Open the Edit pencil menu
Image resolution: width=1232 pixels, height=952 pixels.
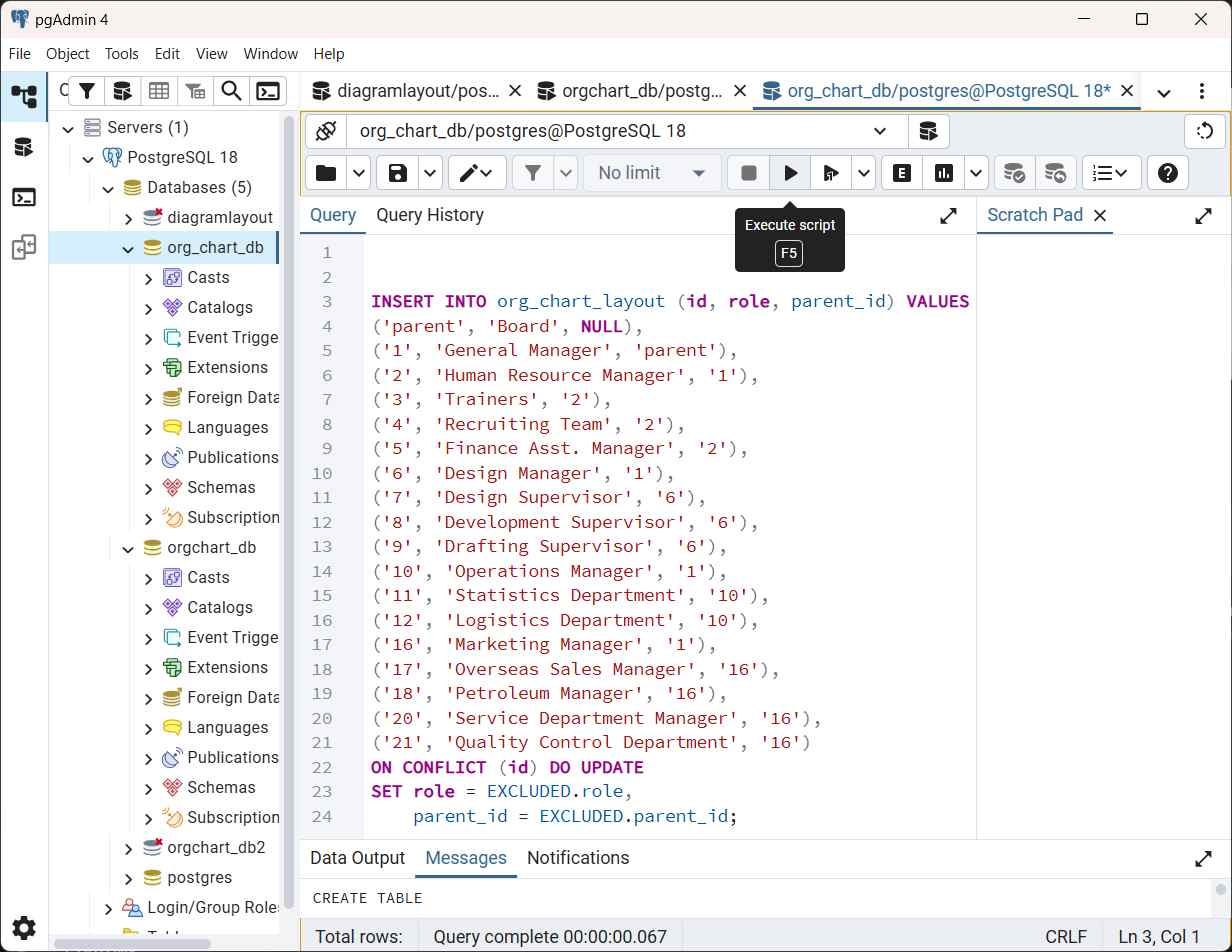476,173
